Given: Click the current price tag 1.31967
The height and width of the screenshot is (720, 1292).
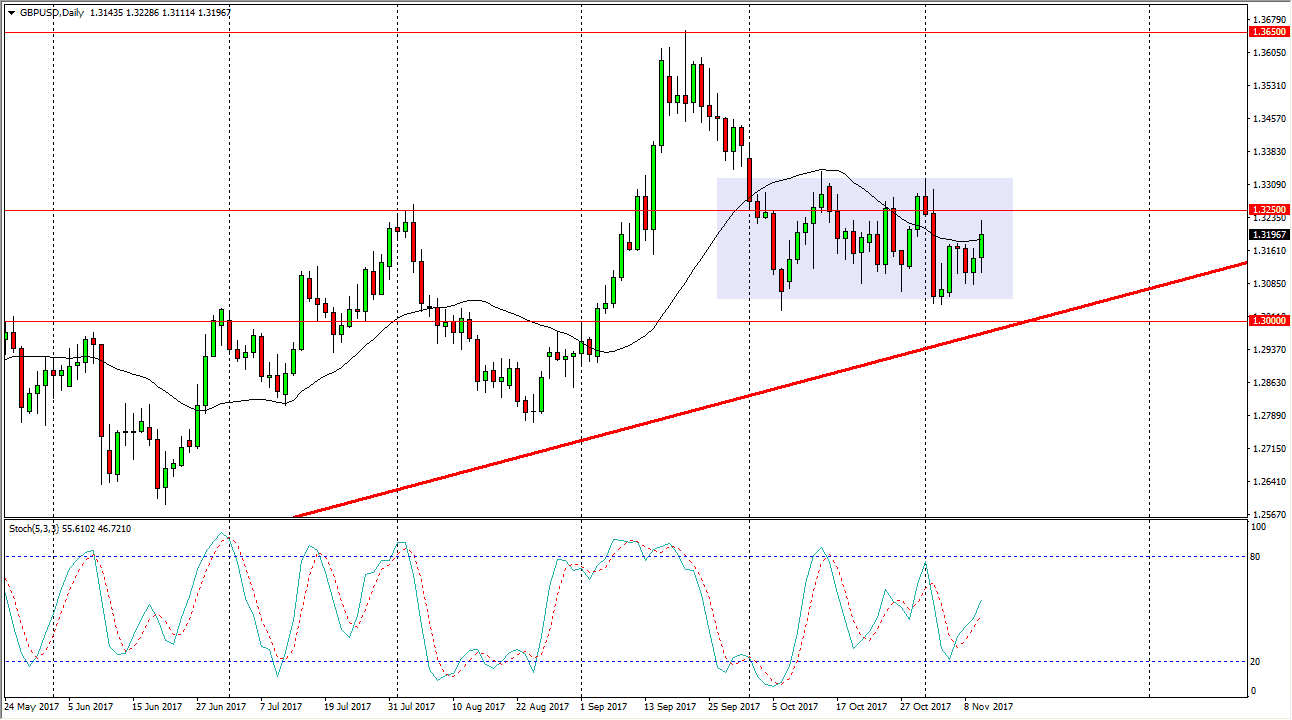Looking at the screenshot, I should (x=1263, y=234).
